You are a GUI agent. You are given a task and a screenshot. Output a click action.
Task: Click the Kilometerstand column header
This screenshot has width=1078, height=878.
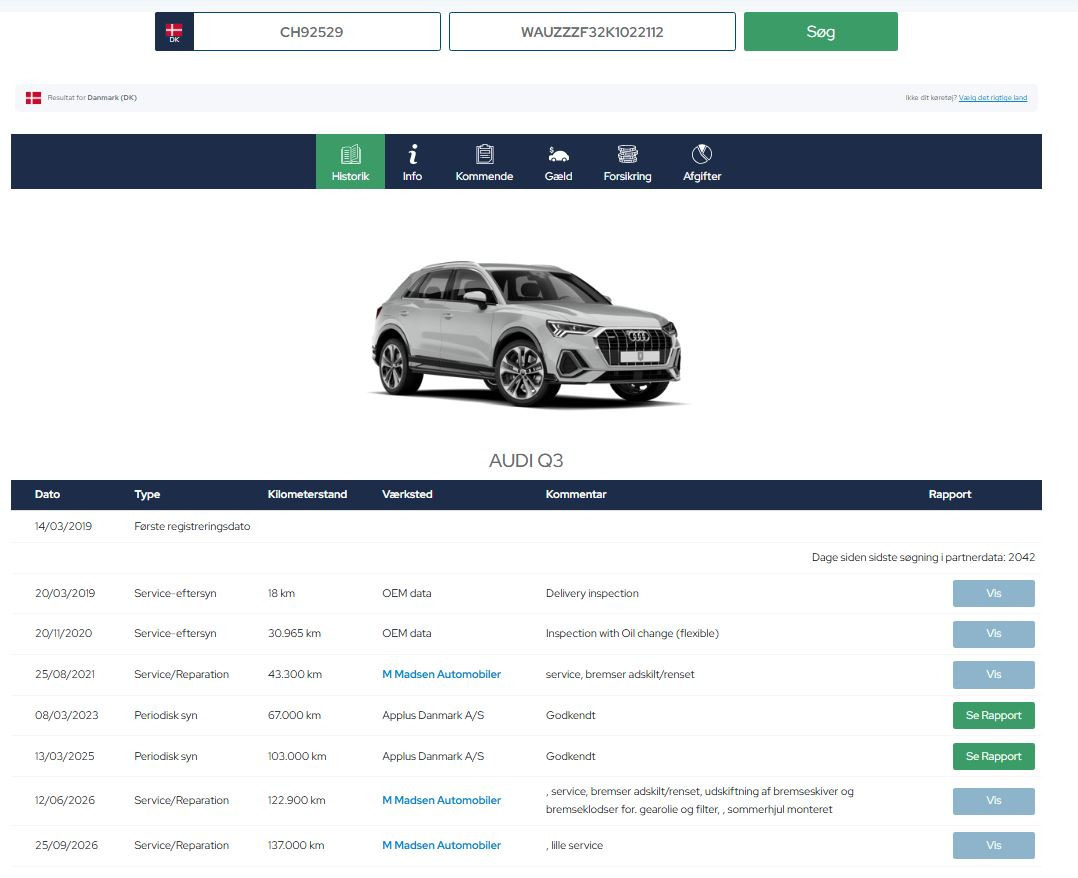[307, 494]
